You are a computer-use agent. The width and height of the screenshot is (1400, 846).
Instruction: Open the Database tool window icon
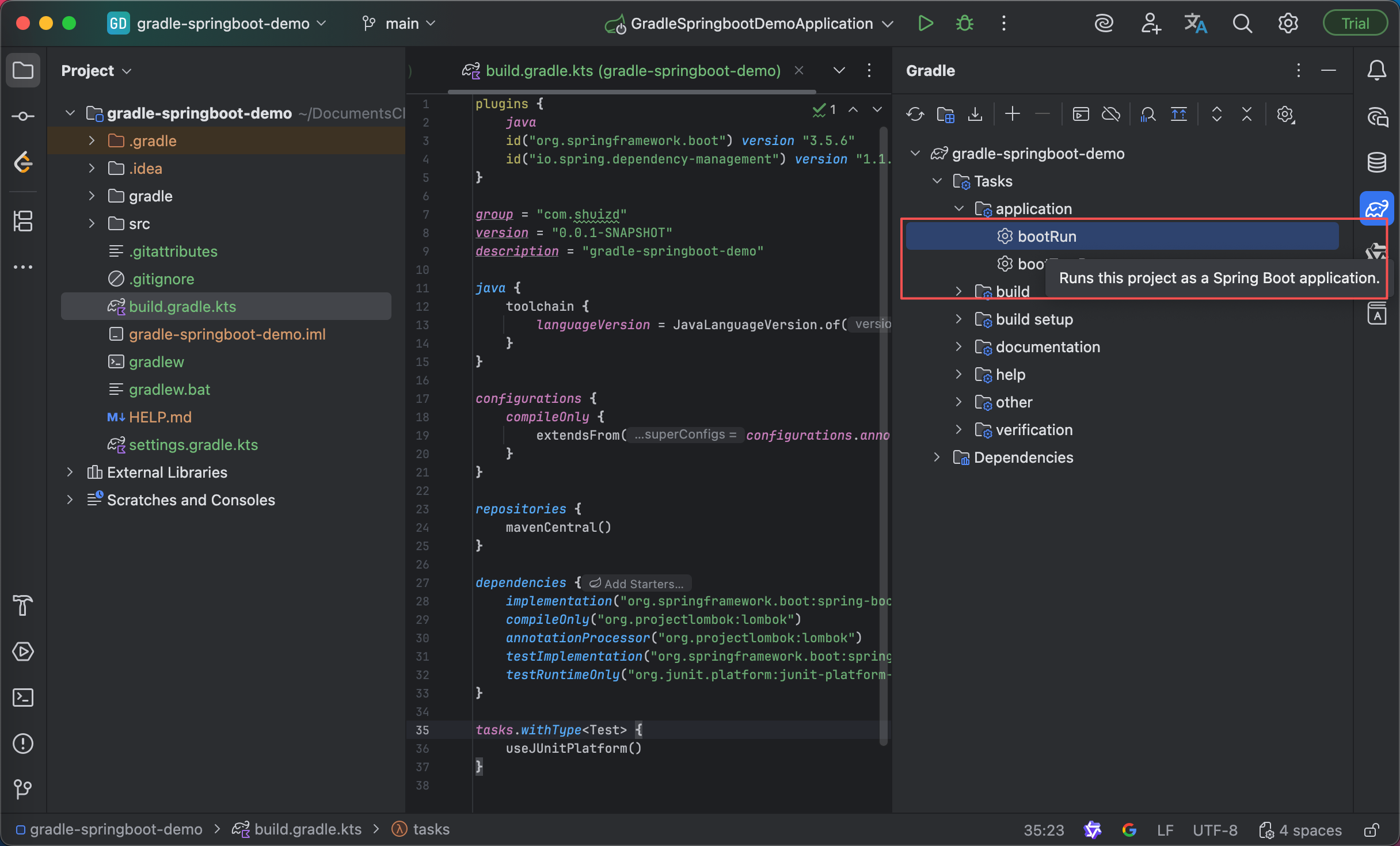(1376, 162)
